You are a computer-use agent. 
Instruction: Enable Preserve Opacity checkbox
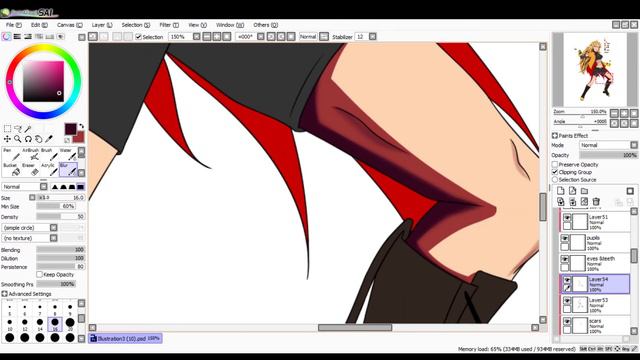point(555,164)
